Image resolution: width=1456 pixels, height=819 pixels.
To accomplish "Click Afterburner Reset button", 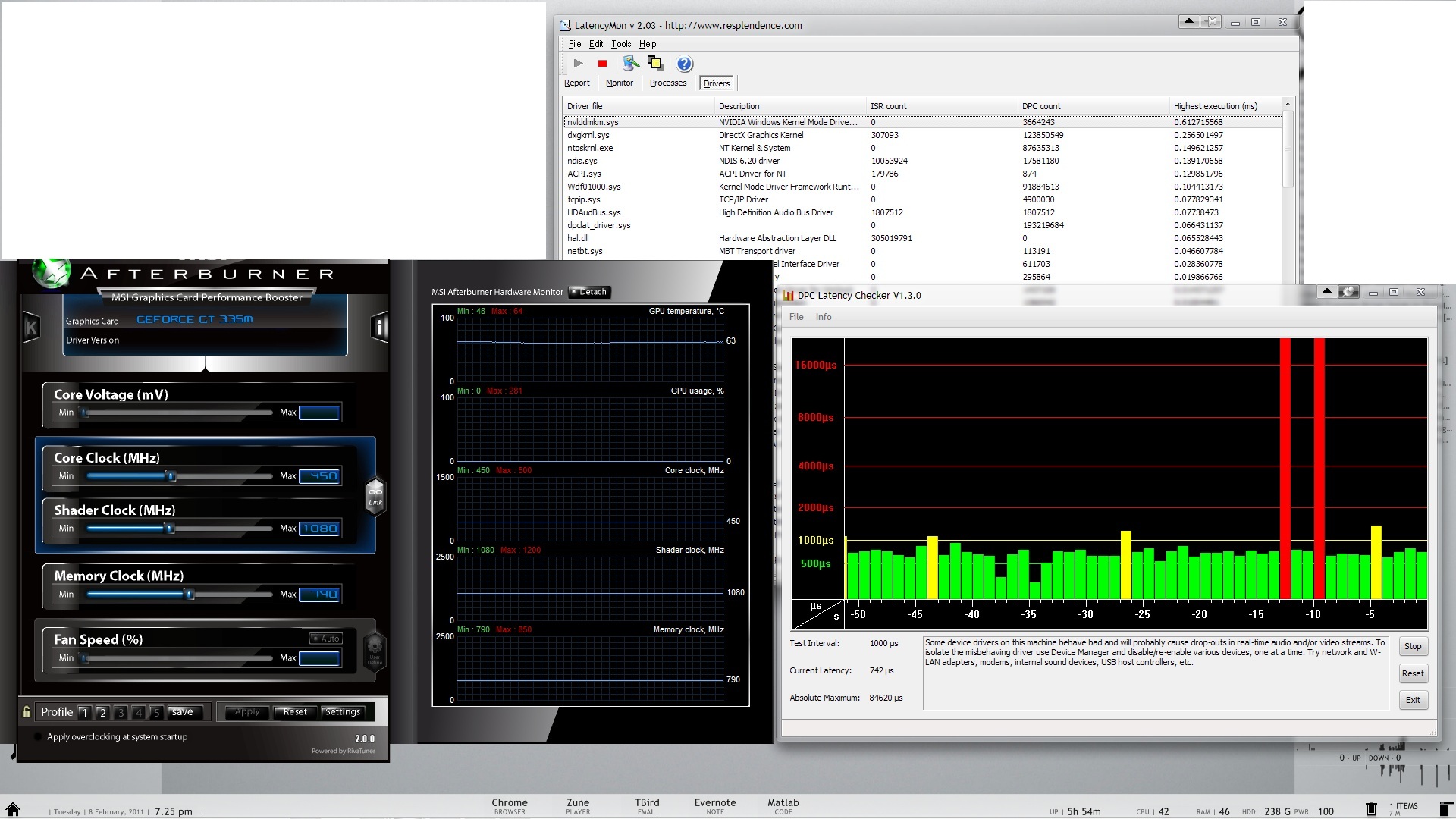I will tap(295, 712).
